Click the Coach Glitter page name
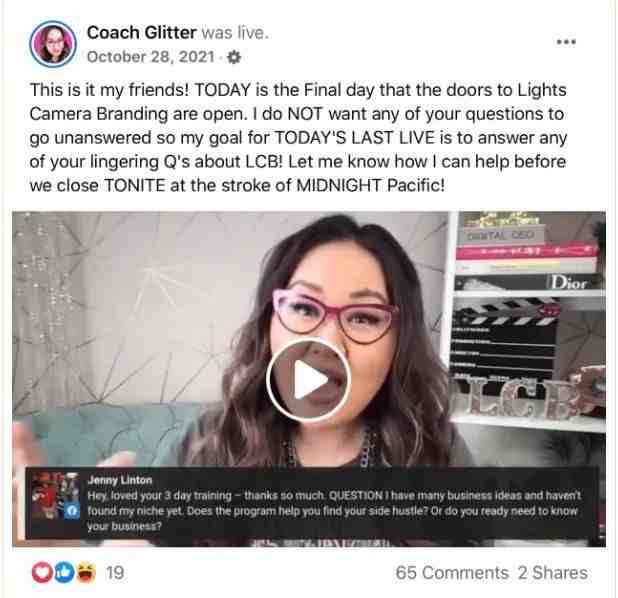The width and height of the screenshot is (618, 598). (x=141, y=33)
